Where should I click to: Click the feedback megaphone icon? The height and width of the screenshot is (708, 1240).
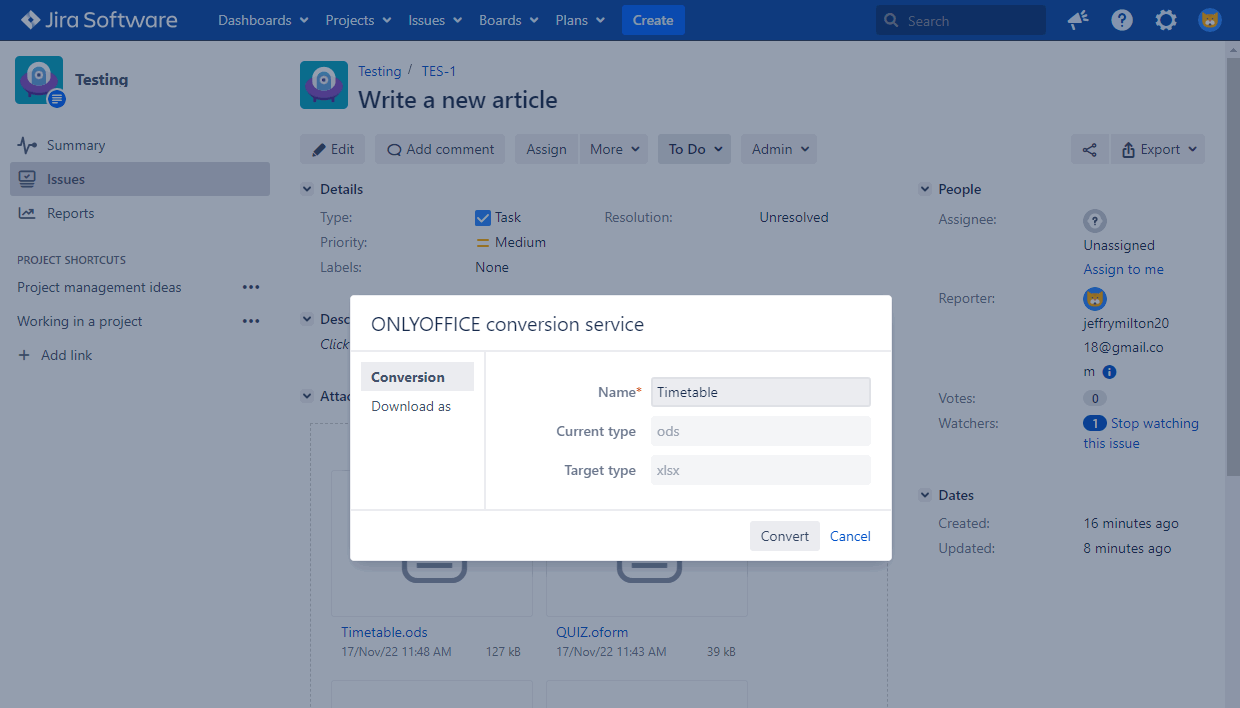(x=1078, y=20)
